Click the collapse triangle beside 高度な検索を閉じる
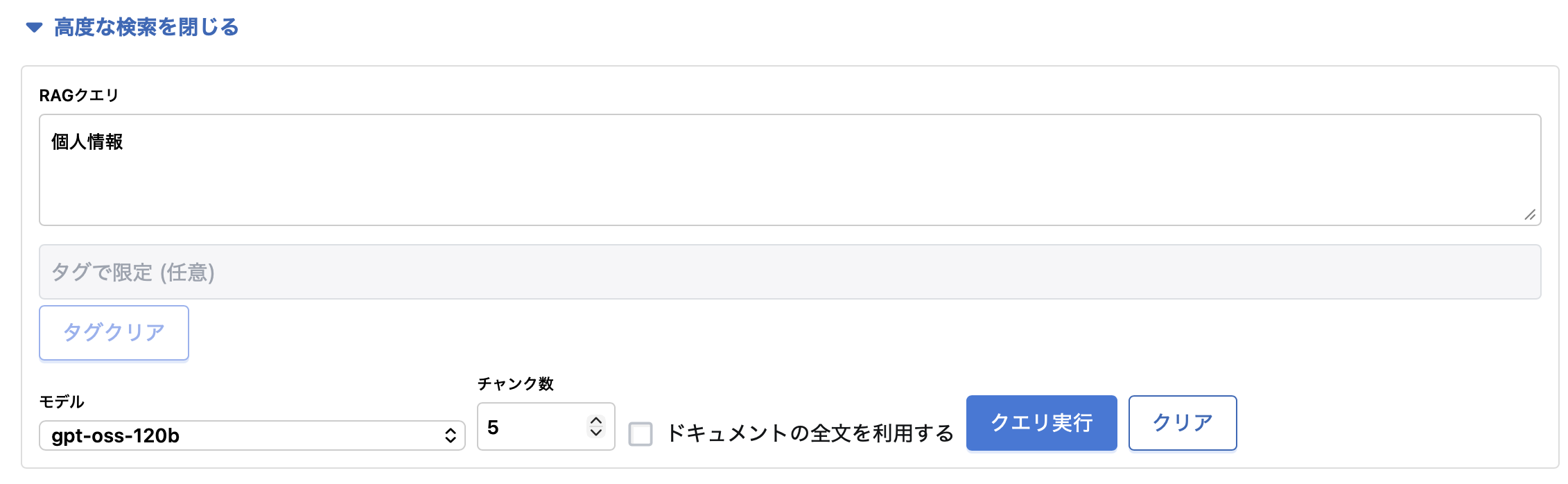Viewport: 1568px width, 484px height. pos(34,28)
